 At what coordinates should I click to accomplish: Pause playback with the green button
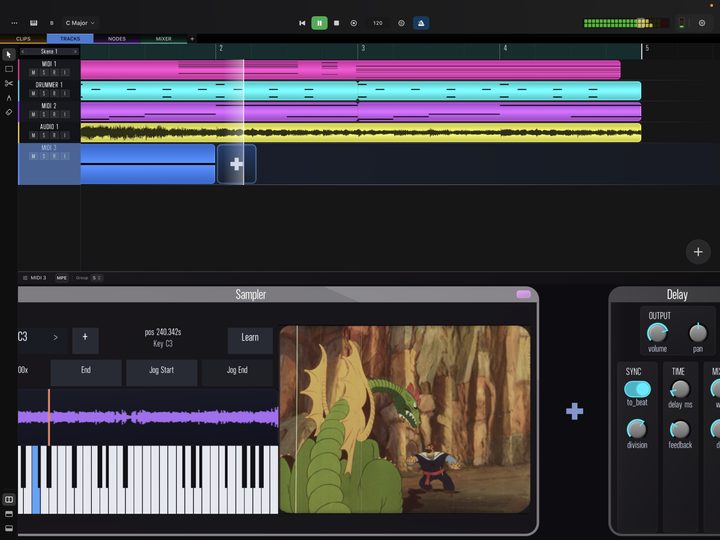[320, 23]
